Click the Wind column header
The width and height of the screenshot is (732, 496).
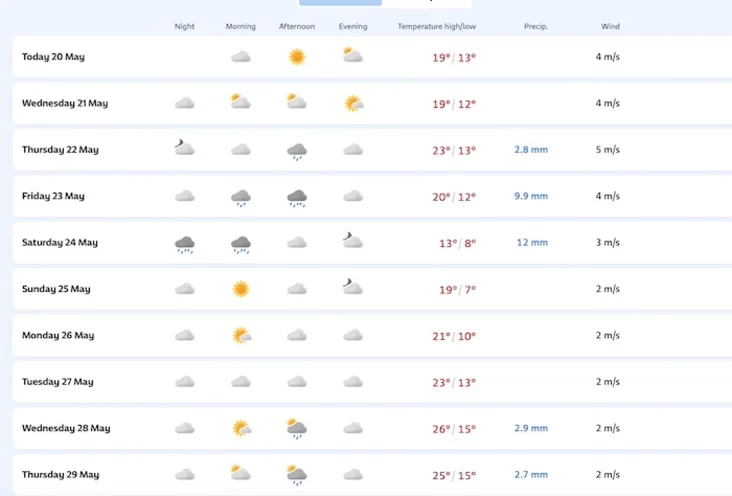[610, 27]
